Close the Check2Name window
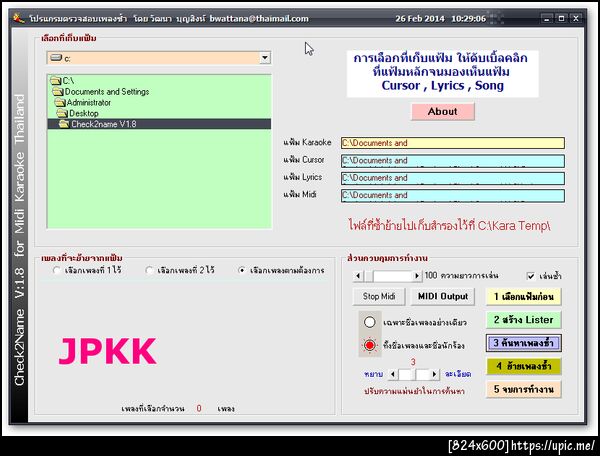 (576, 18)
